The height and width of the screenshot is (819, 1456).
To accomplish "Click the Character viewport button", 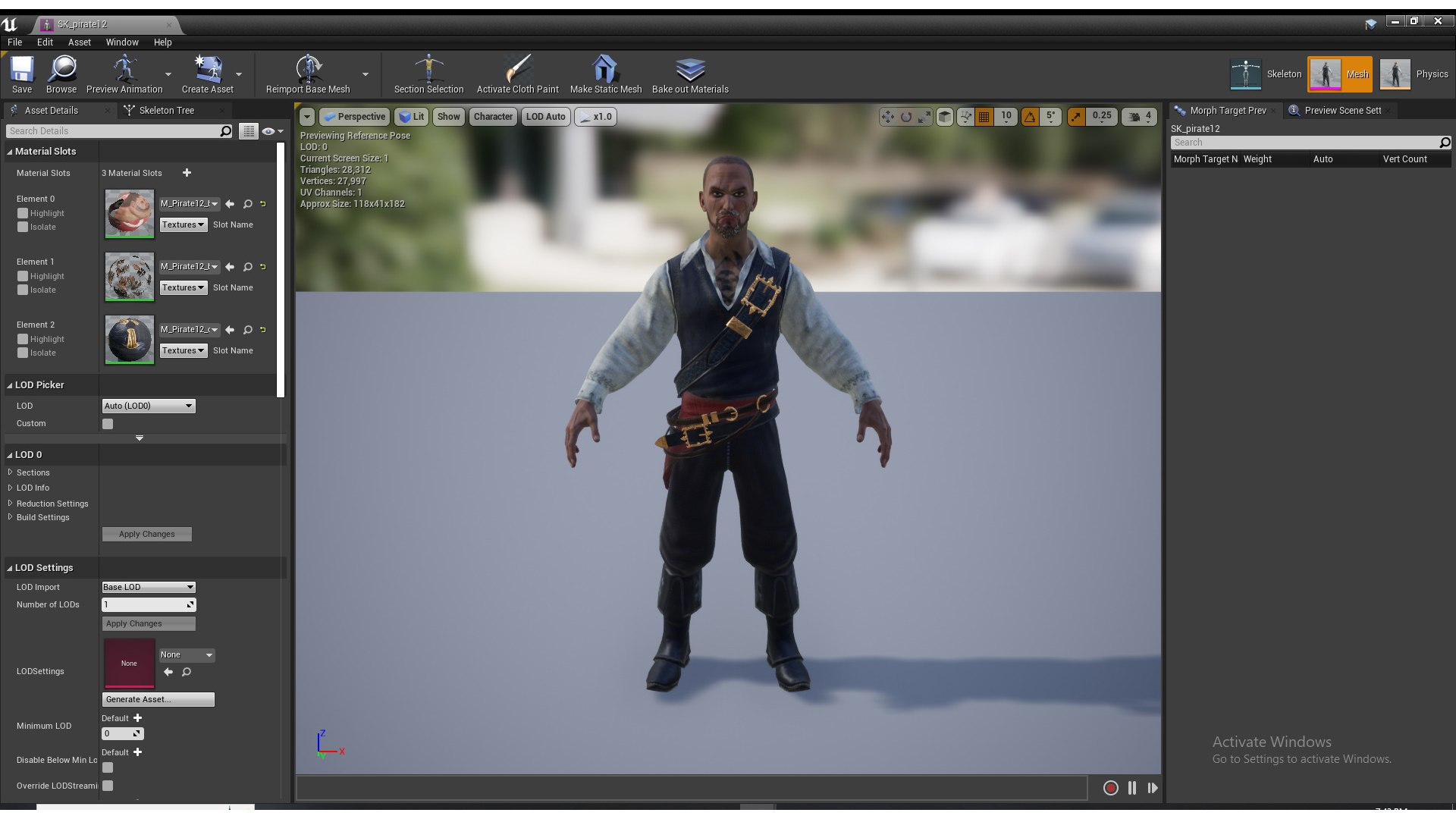I will pyautogui.click(x=493, y=117).
